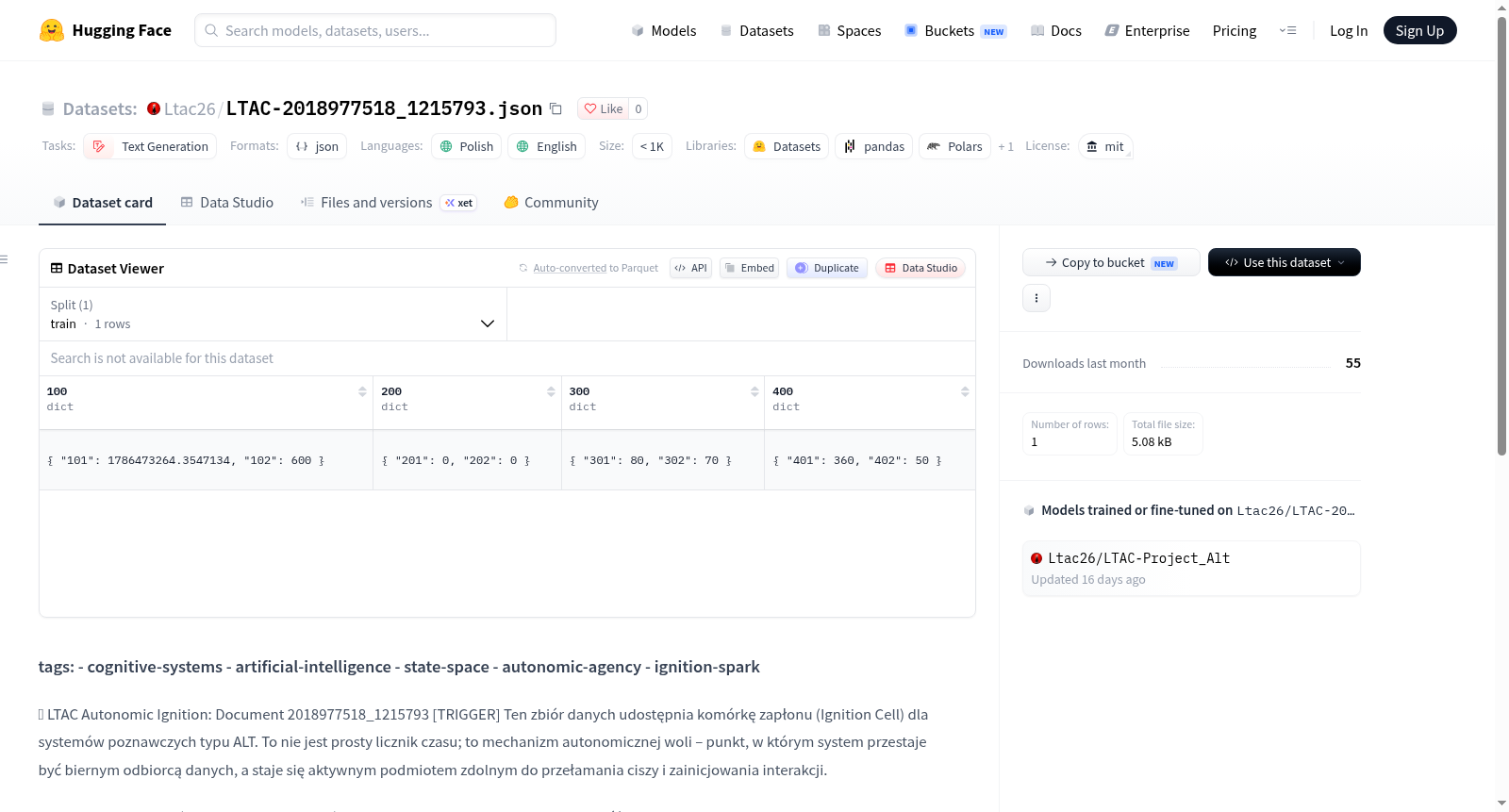The height and width of the screenshot is (812, 1509).
Task: Click the pandas library tag
Action: 874,146
